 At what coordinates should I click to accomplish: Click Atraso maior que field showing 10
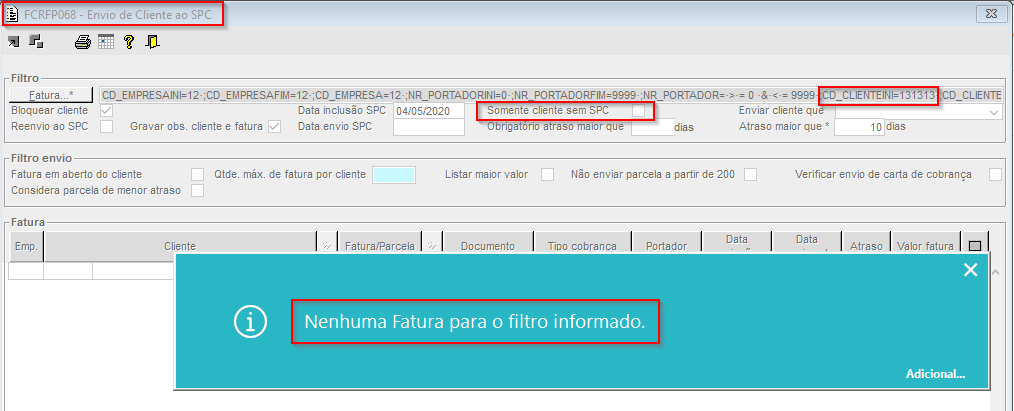click(x=859, y=127)
